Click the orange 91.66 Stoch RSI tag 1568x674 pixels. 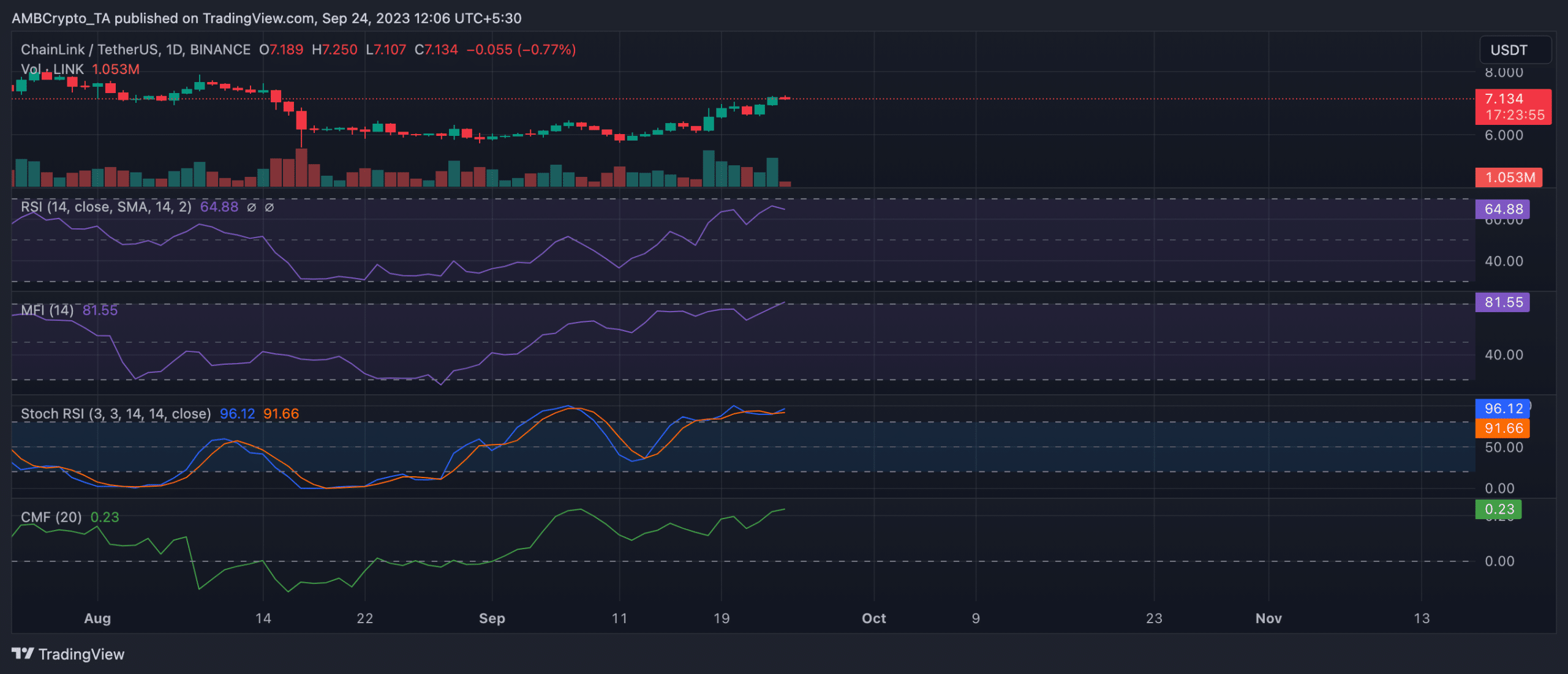pos(1502,428)
